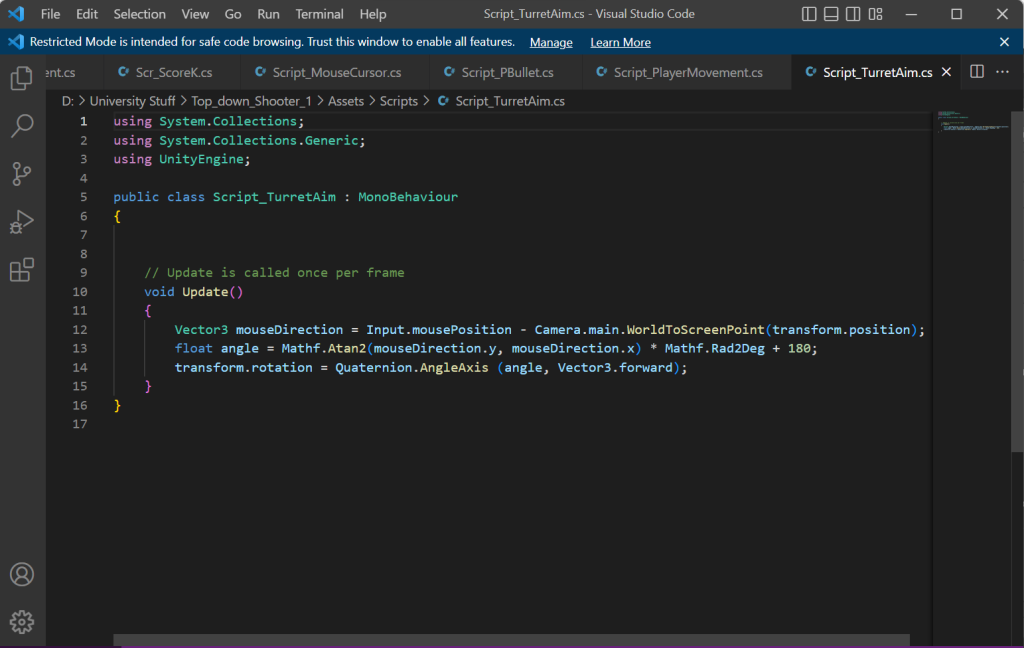Viewport: 1024px width, 648px height.
Task: Open the Explorer view in activity bar
Action: pyautogui.click(x=22, y=79)
